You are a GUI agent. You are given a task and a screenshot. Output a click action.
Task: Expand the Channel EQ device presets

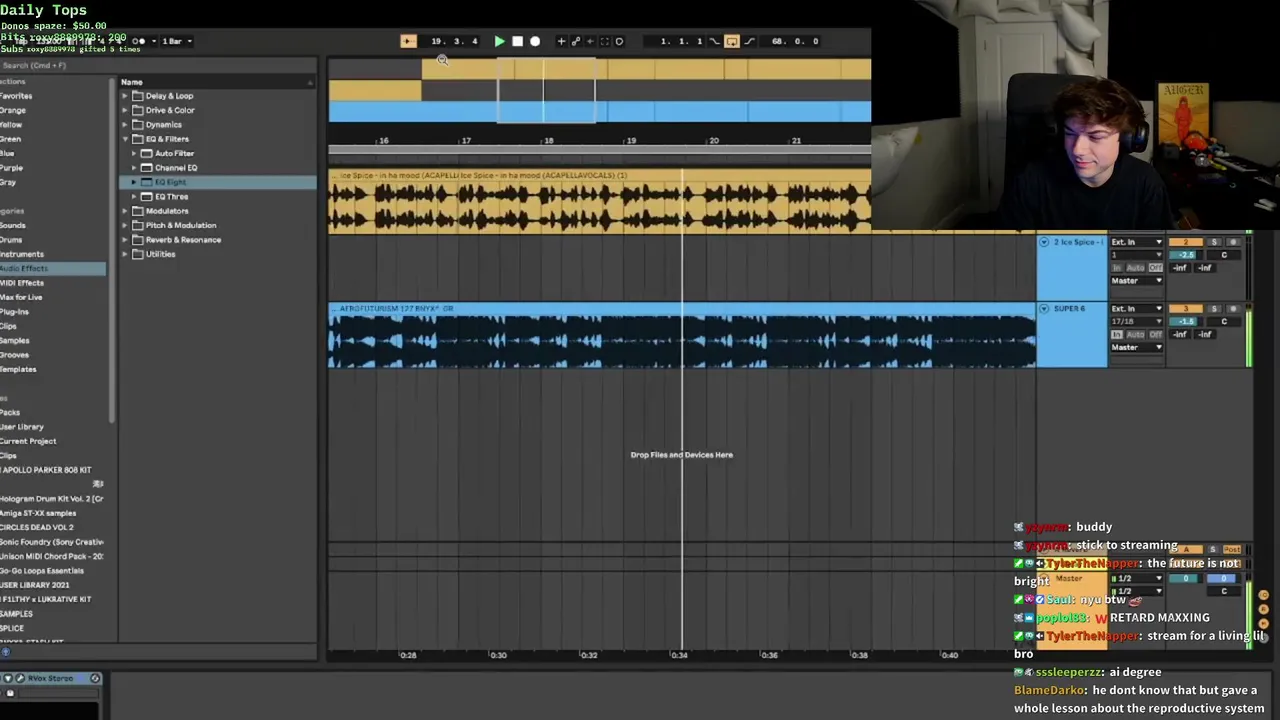coord(134,168)
